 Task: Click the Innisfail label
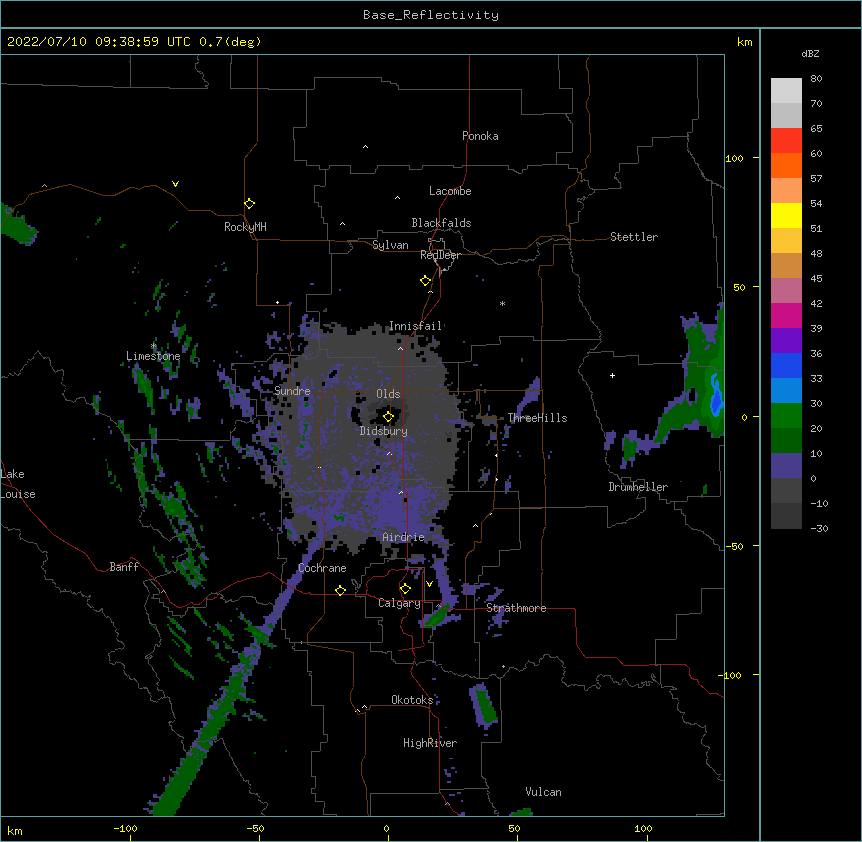pos(416,326)
